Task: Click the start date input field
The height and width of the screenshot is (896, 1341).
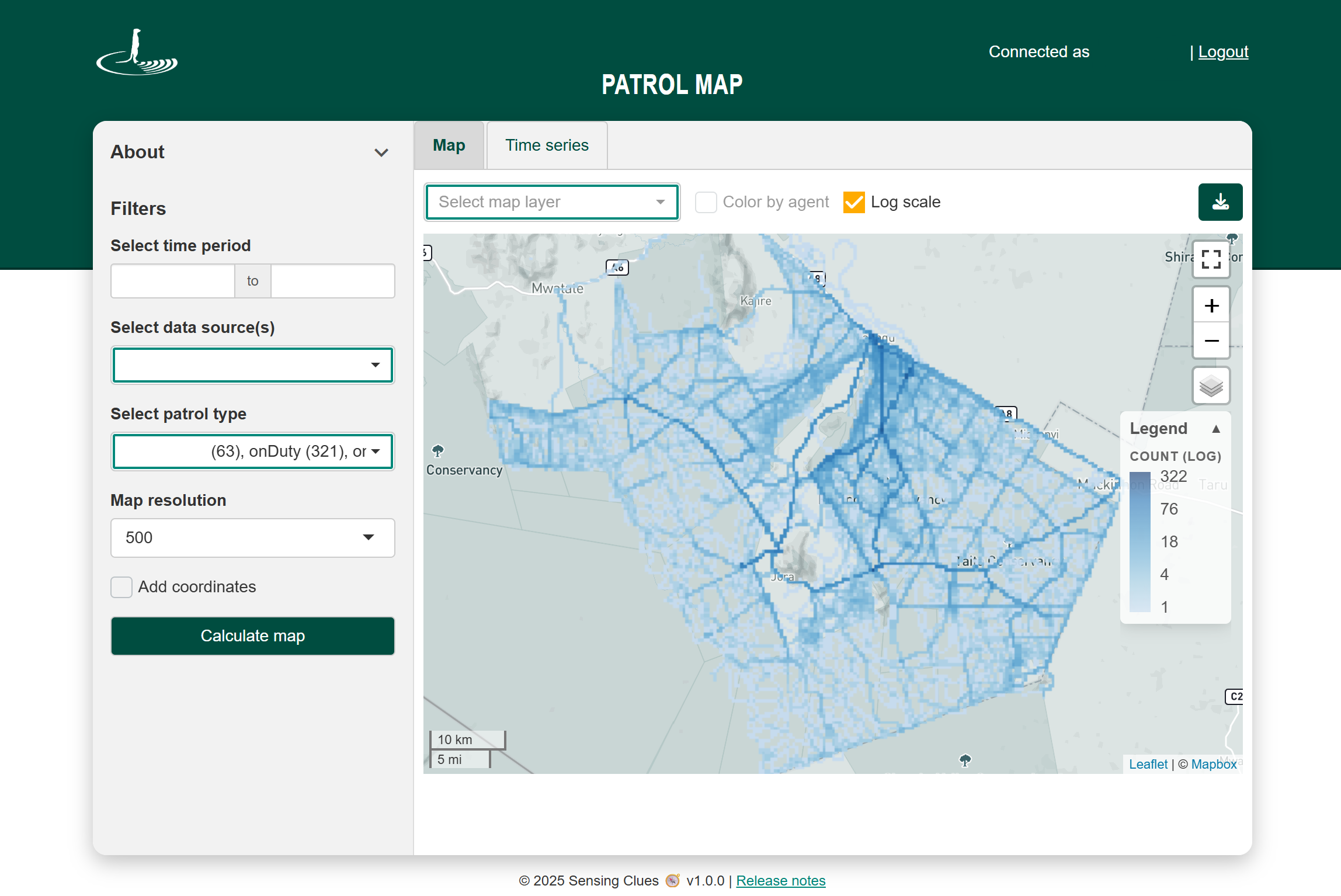Action: (x=173, y=281)
